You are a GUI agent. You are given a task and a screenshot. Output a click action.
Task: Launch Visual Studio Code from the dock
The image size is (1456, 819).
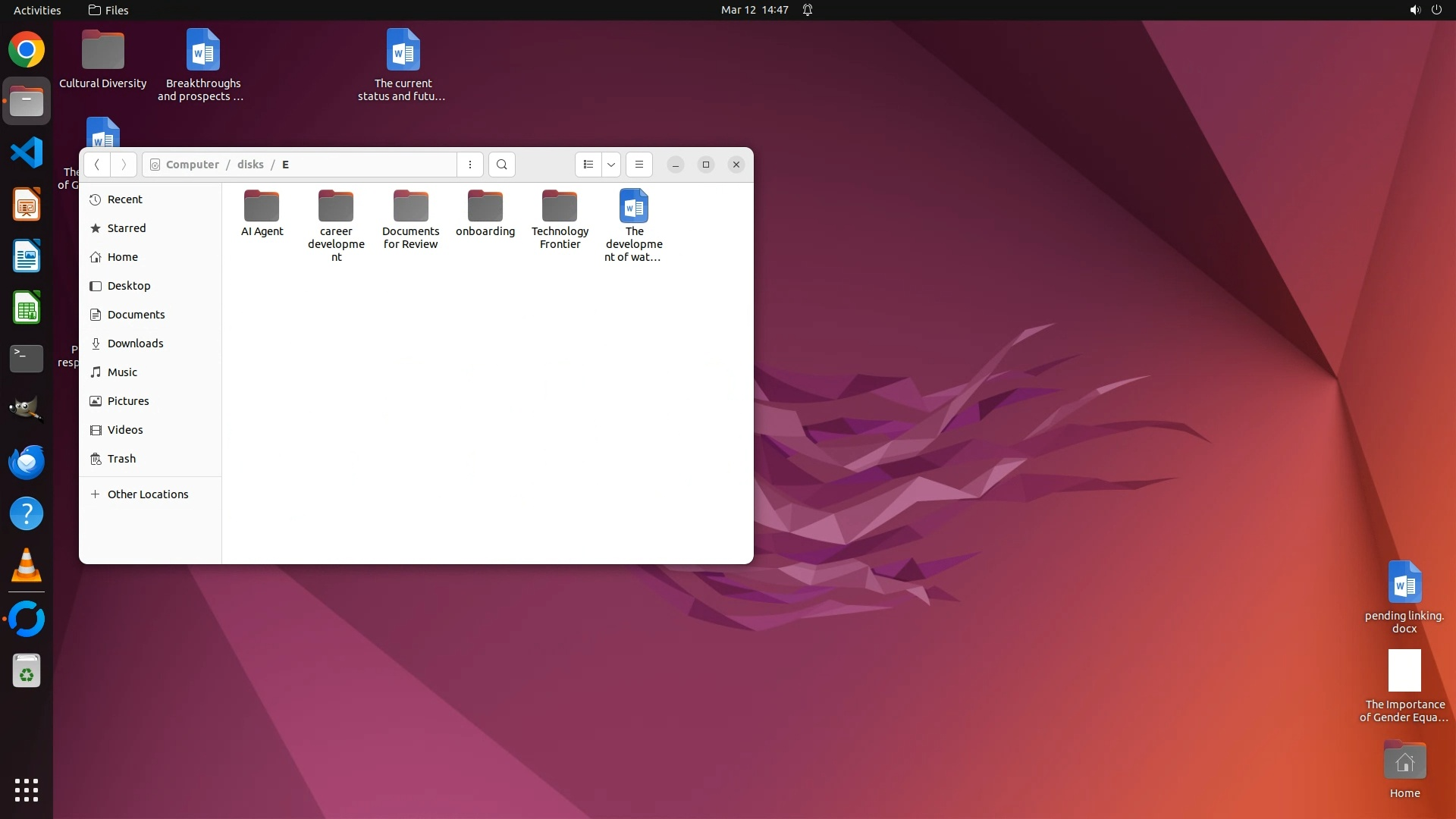pyautogui.click(x=27, y=153)
